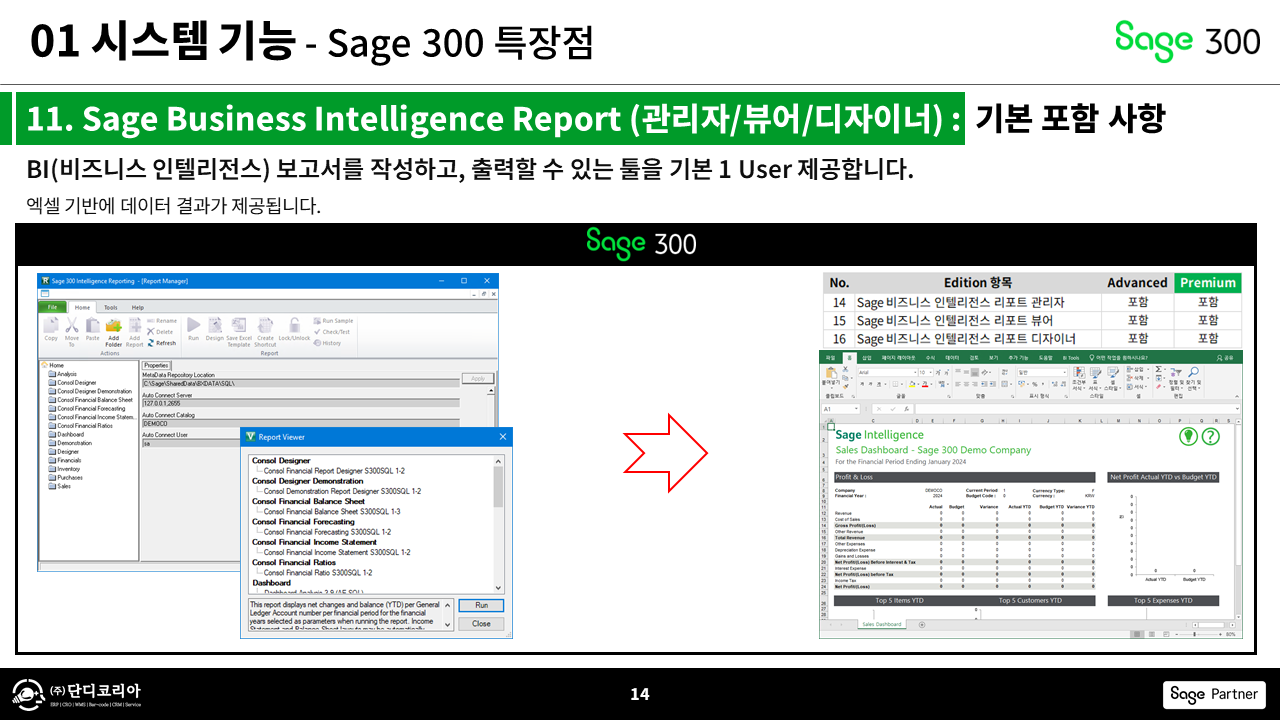Open the Design report tool
The height and width of the screenshot is (720, 1280).
click(x=215, y=329)
